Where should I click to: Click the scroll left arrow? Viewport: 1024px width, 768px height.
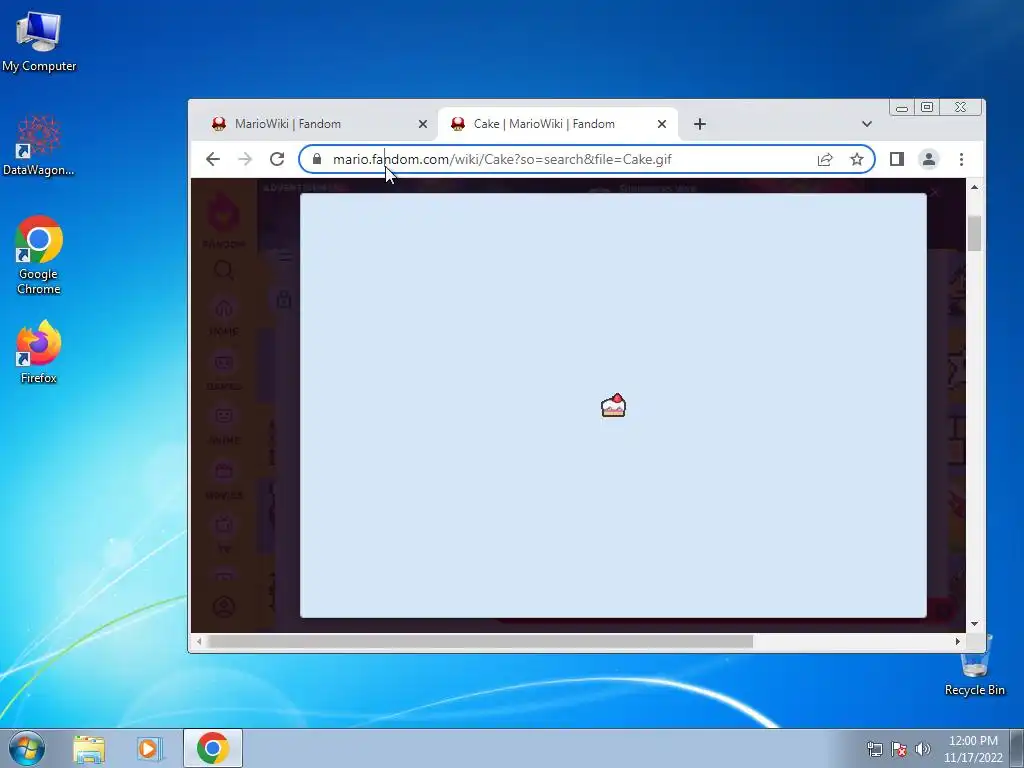pos(199,642)
